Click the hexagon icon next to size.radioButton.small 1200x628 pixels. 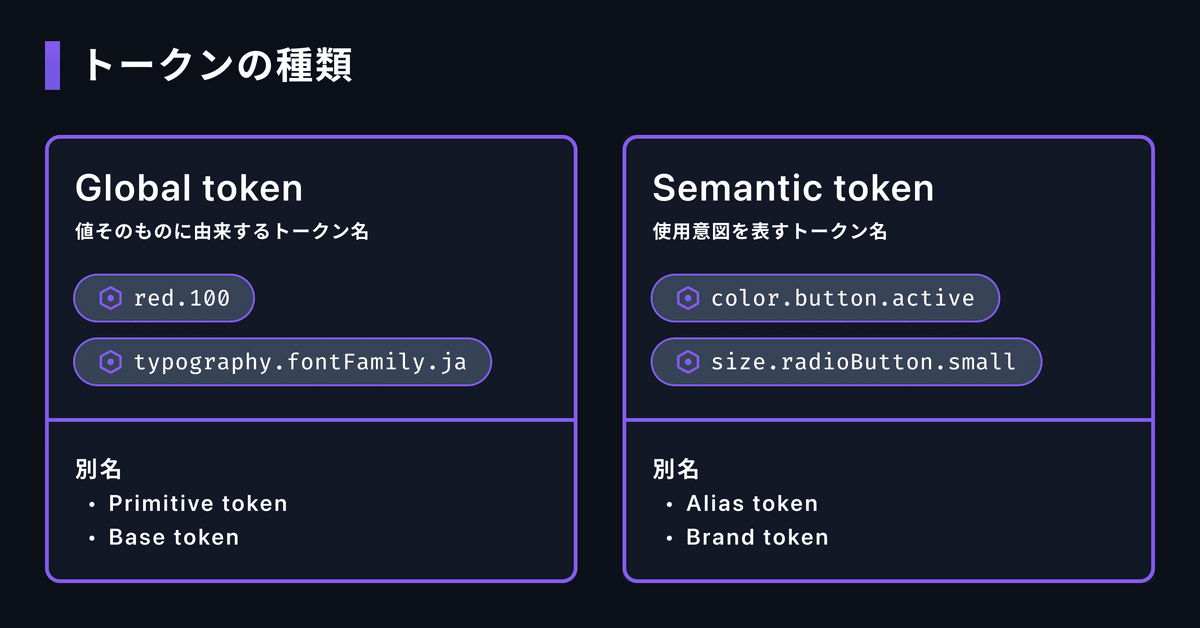(688, 362)
